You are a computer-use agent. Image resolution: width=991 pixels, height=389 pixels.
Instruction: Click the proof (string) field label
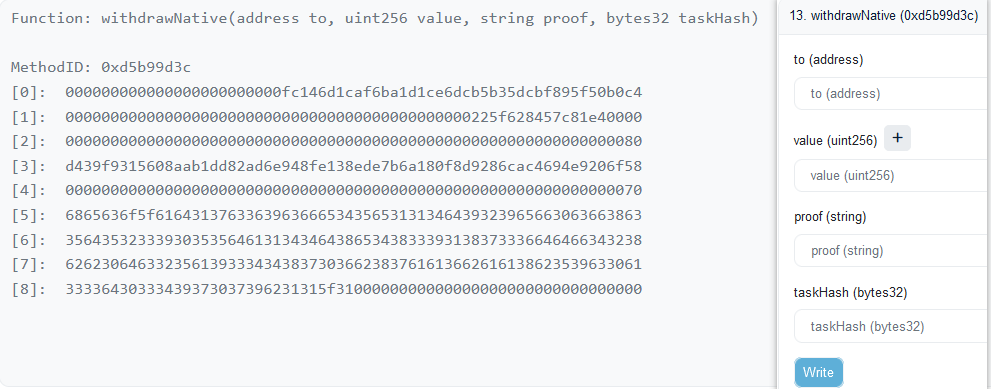(x=830, y=217)
